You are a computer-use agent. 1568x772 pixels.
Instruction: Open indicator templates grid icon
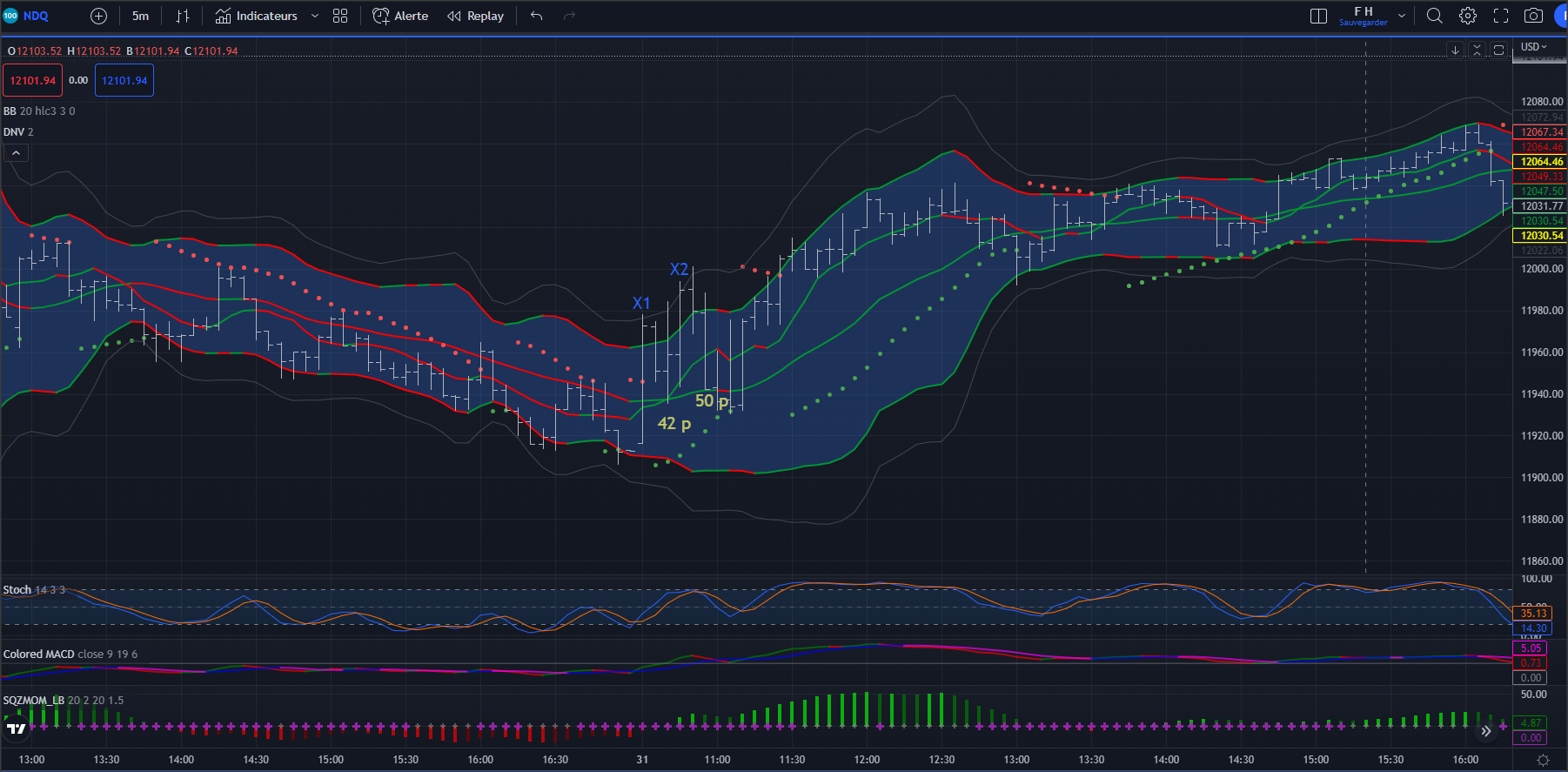(x=340, y=16)
